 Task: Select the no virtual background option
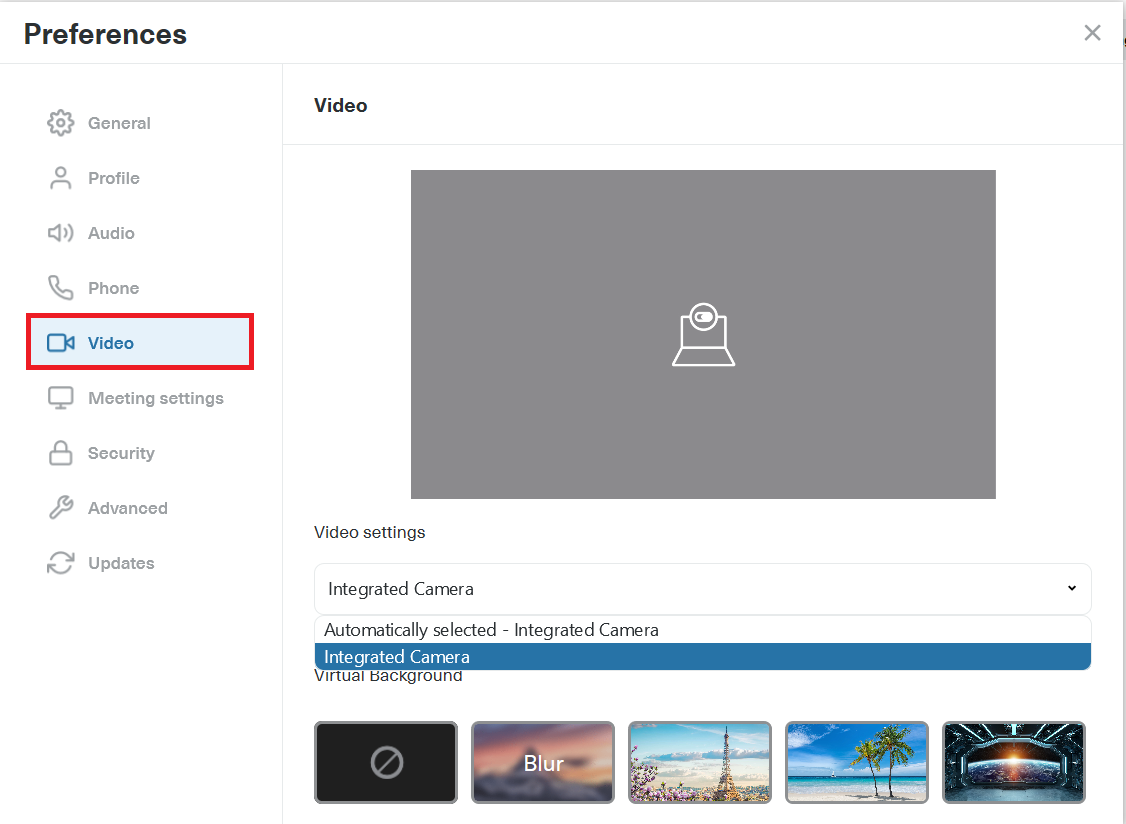pos(386,763)
